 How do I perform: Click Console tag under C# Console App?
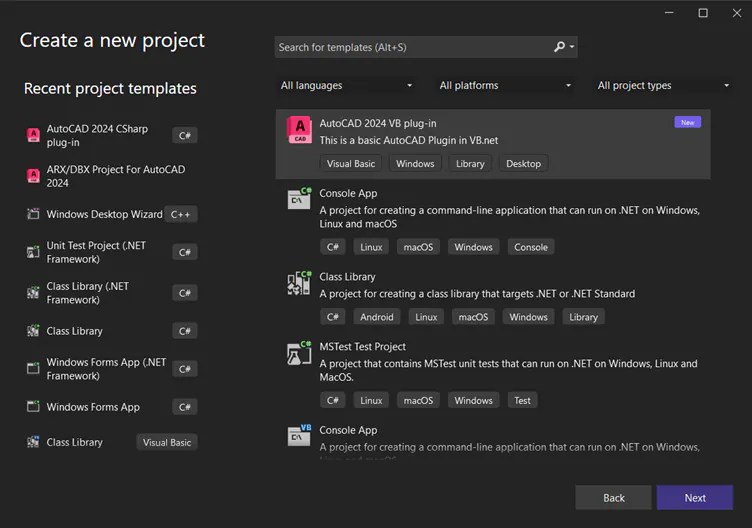[531, 247]
